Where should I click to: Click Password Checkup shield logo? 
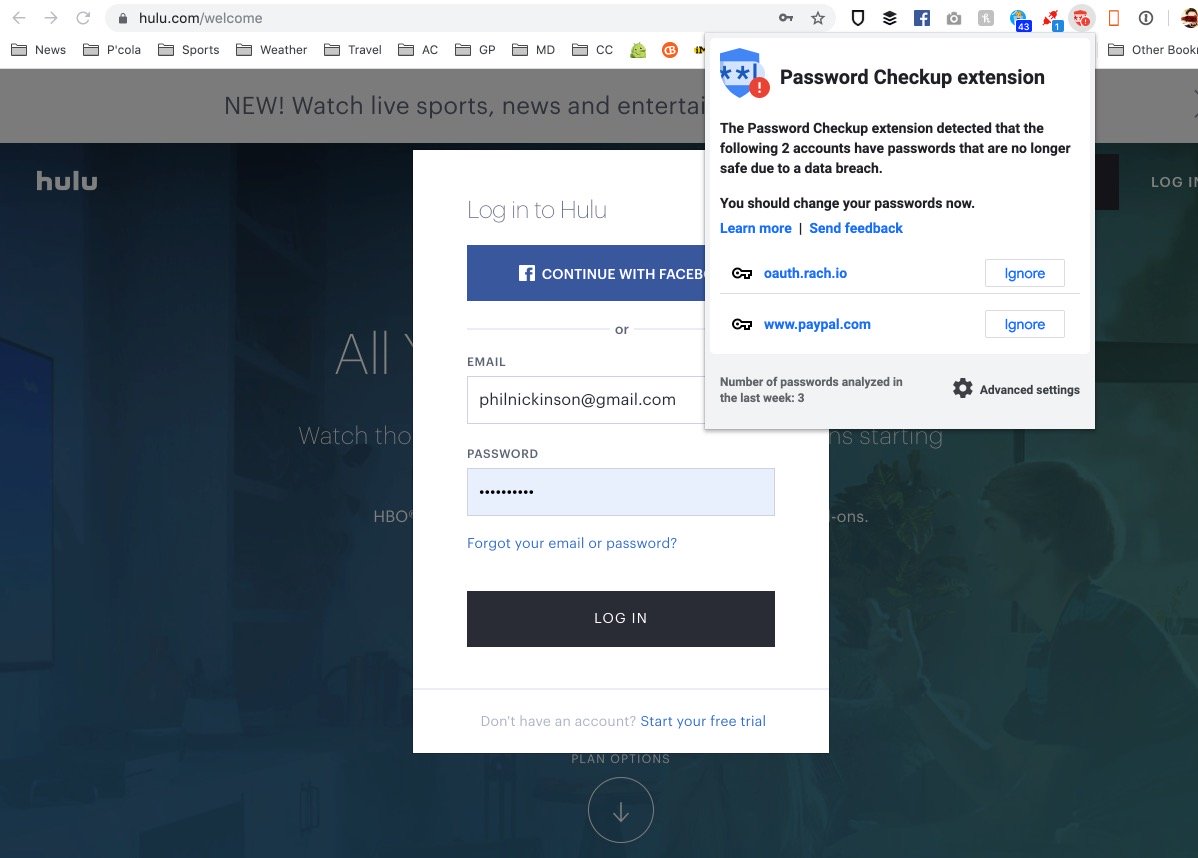[x=743, y=74]
